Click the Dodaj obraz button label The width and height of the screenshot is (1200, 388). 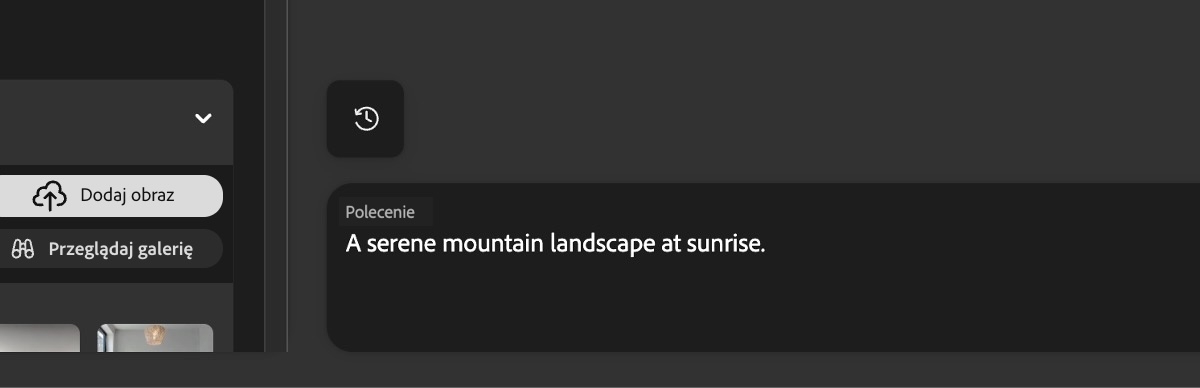(x=127, y=195)
